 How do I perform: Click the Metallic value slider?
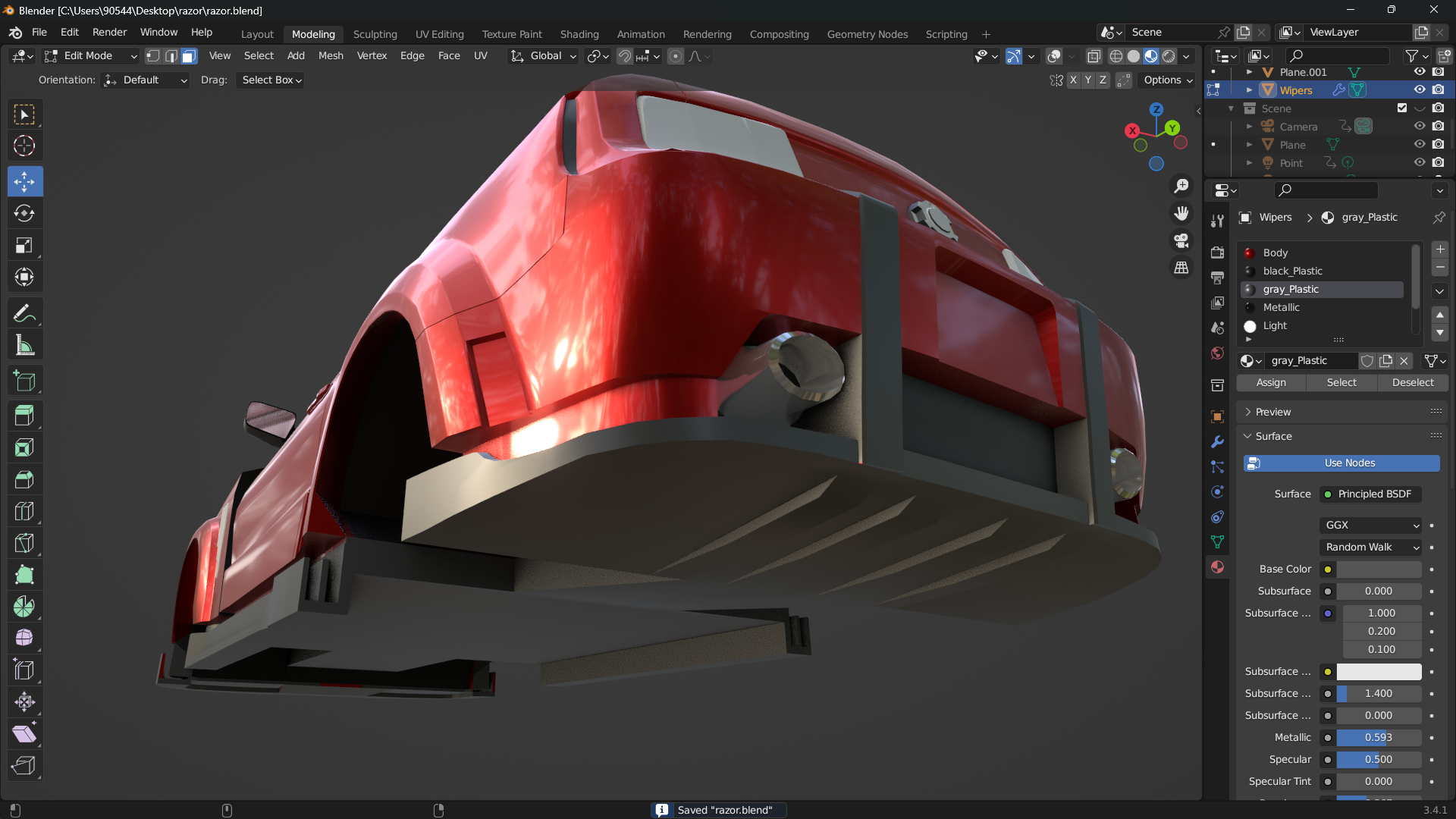(1378, 737)
